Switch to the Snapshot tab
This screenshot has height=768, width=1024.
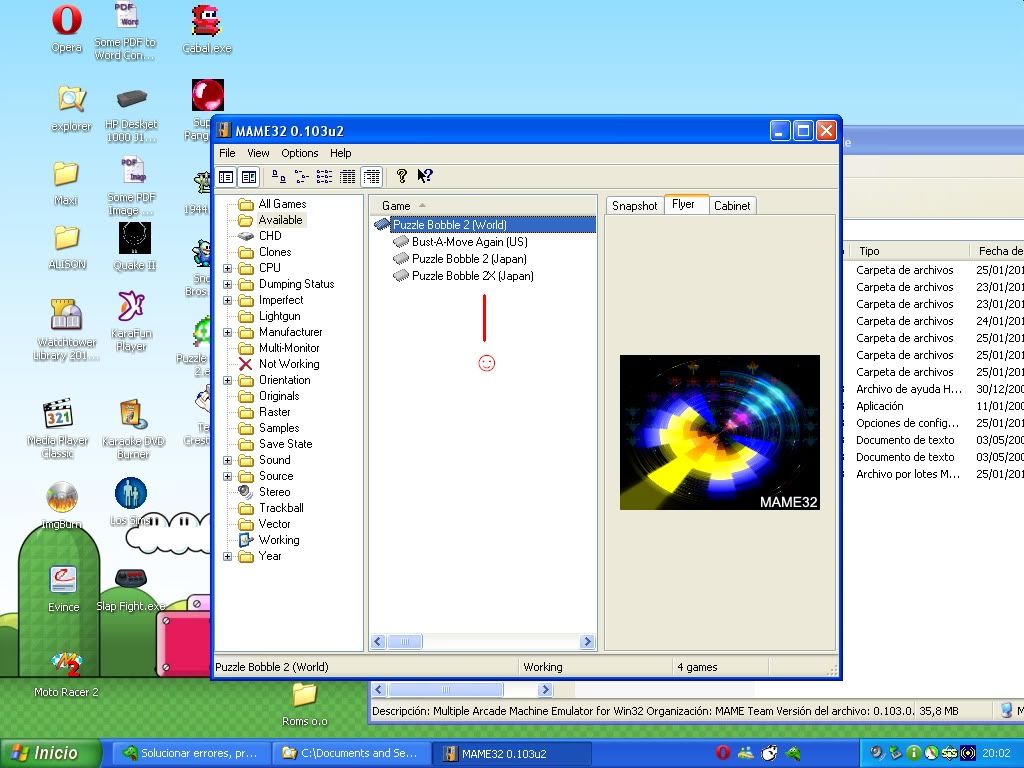[x=634, y=206]
